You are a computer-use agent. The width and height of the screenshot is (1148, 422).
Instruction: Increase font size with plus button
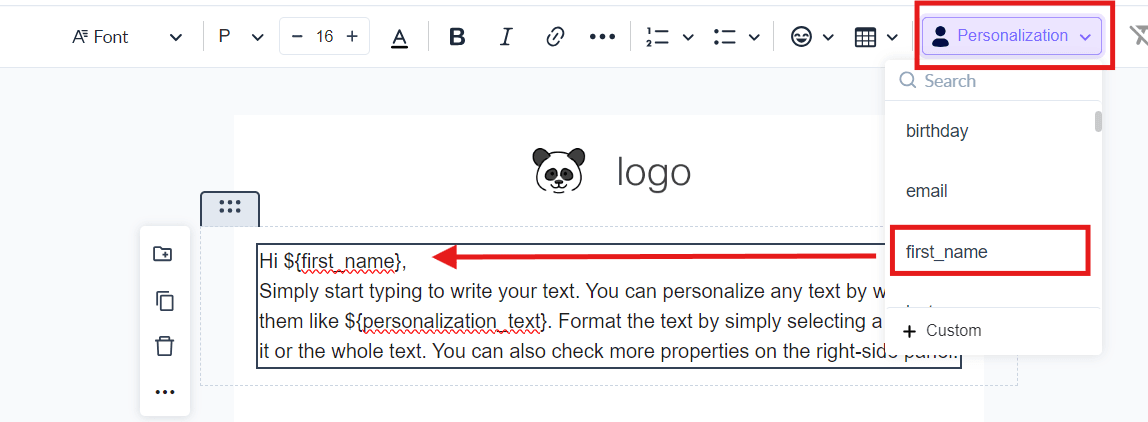coord(352,37)
